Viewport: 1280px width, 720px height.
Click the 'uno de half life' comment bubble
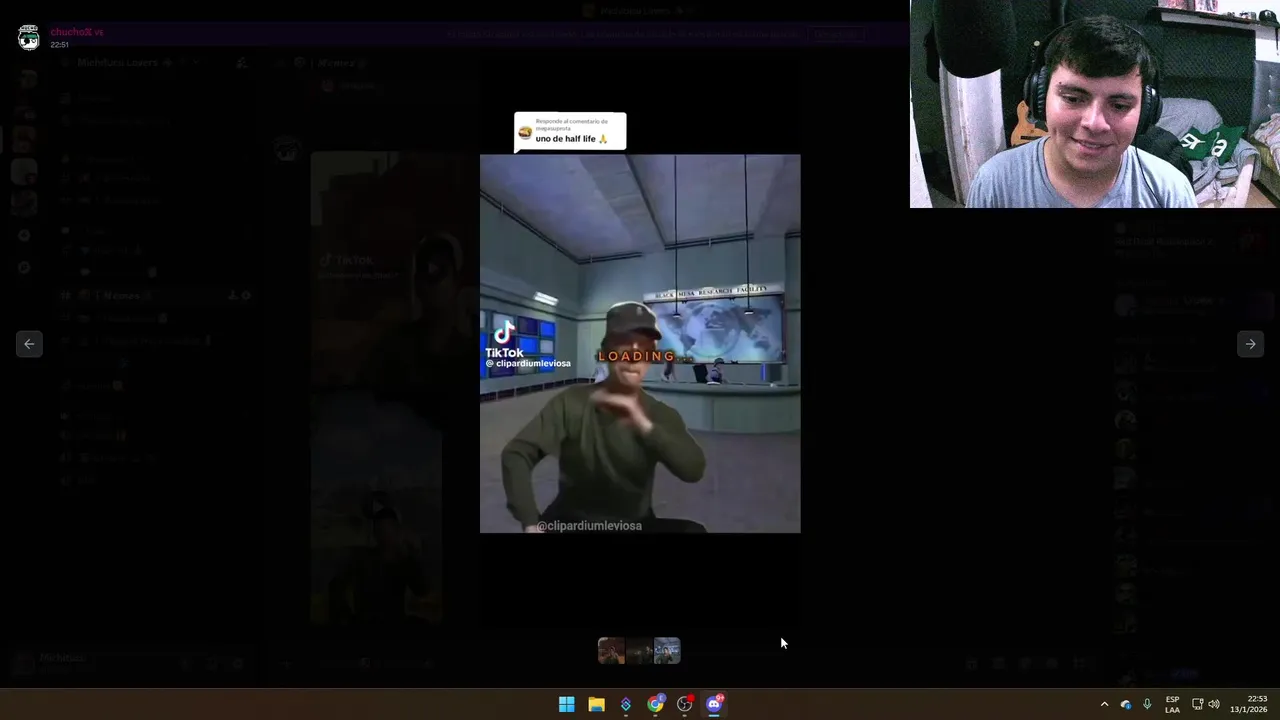[x=570, y=131]
